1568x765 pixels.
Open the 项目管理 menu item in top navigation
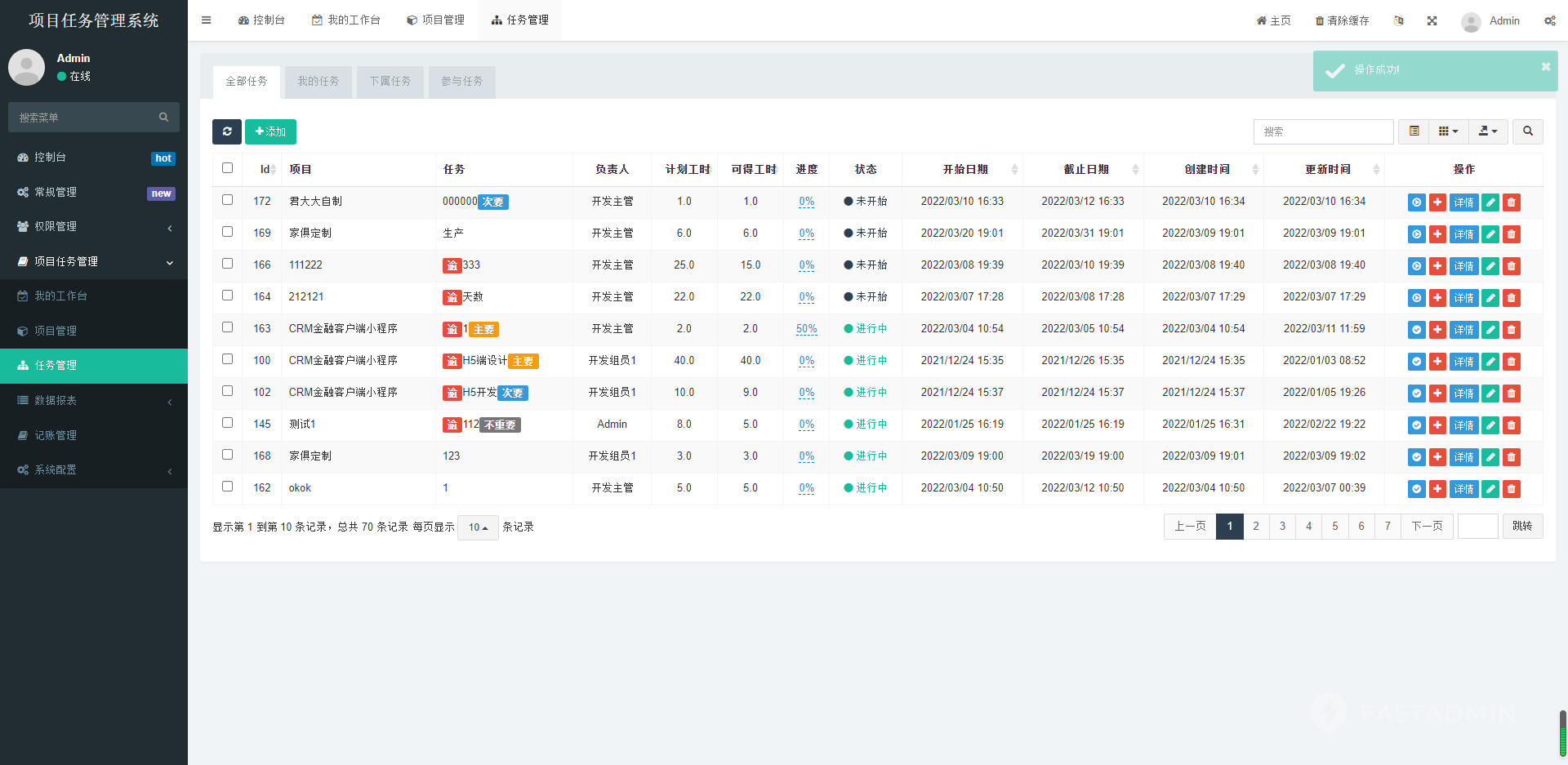click(435, 20)
